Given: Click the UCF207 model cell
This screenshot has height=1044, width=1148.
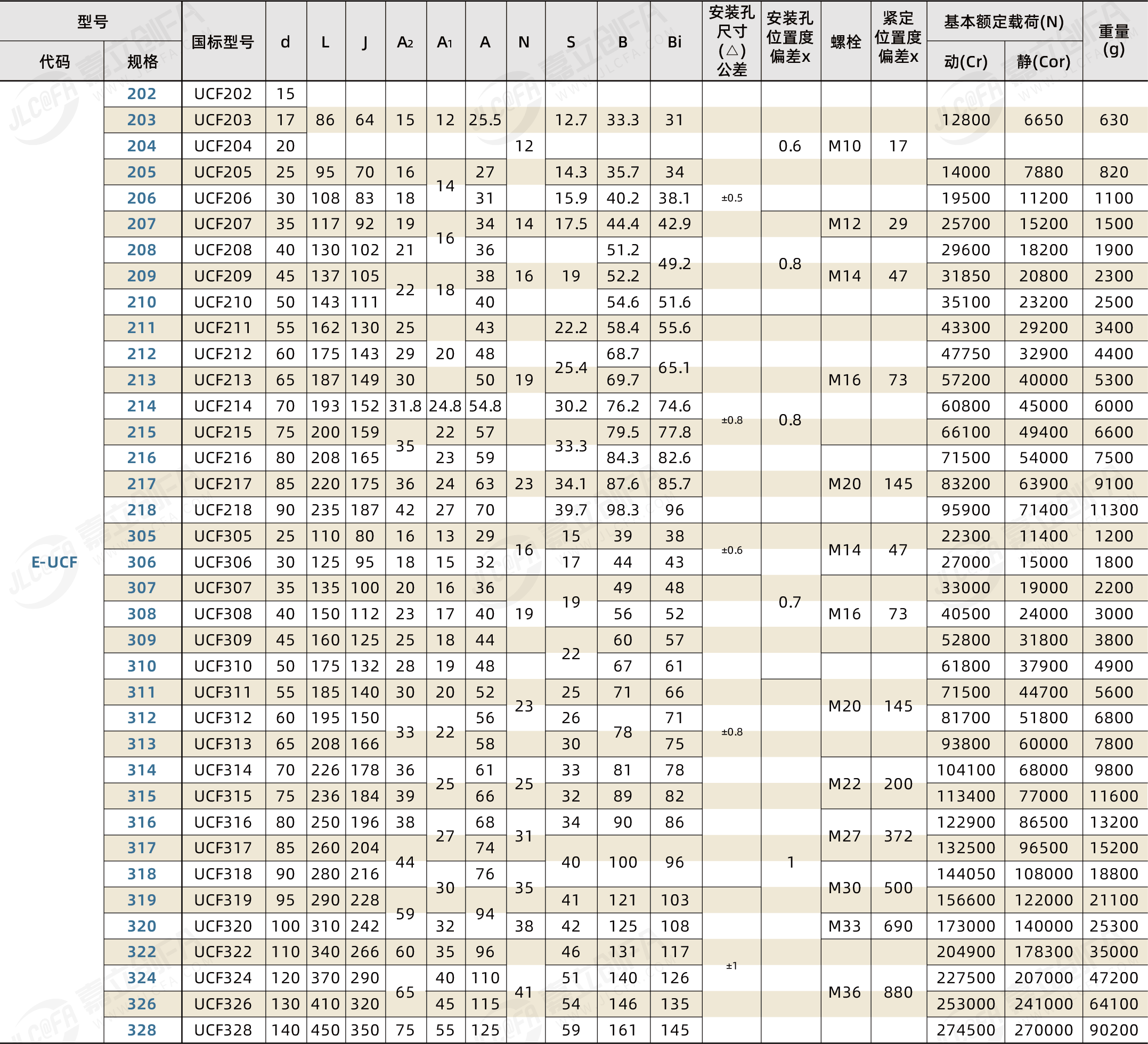Looking at the screenshot, I should coord(223,224).
